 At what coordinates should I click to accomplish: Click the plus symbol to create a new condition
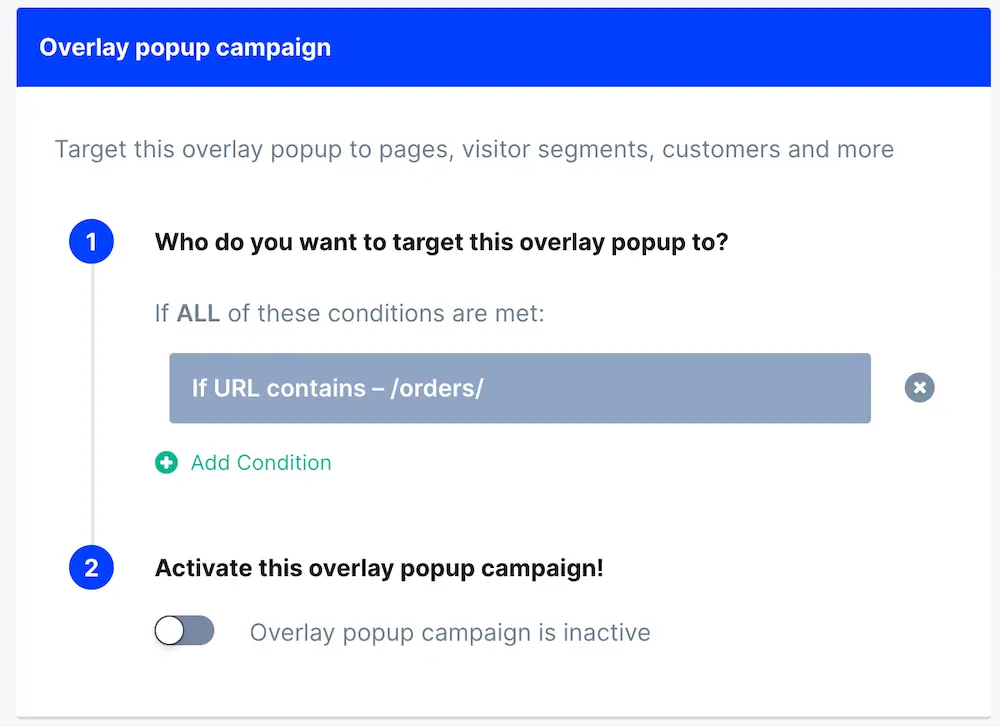click(x=166, y=462)
